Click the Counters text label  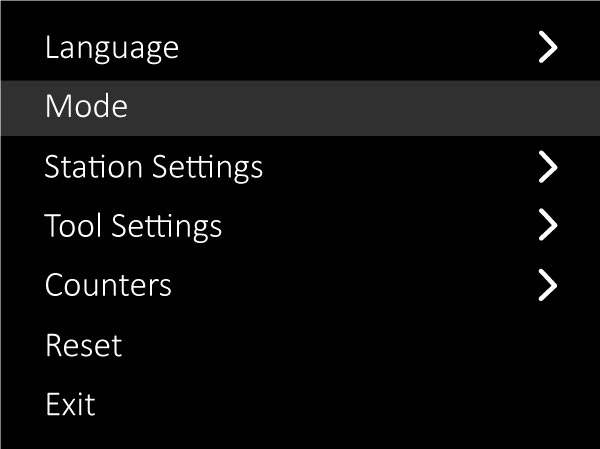point(108,285)
